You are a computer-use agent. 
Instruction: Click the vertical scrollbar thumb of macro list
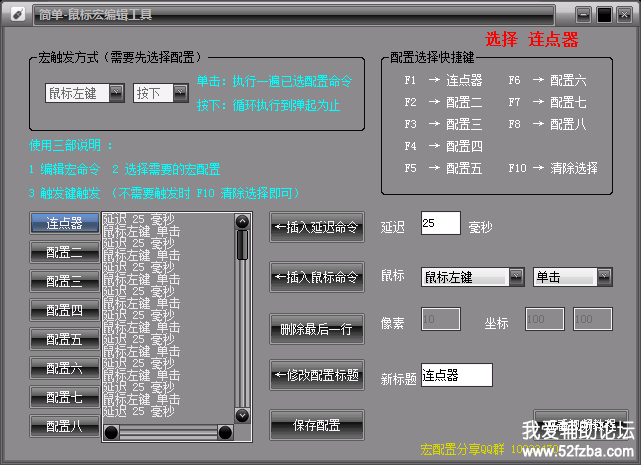coord(242,245)
